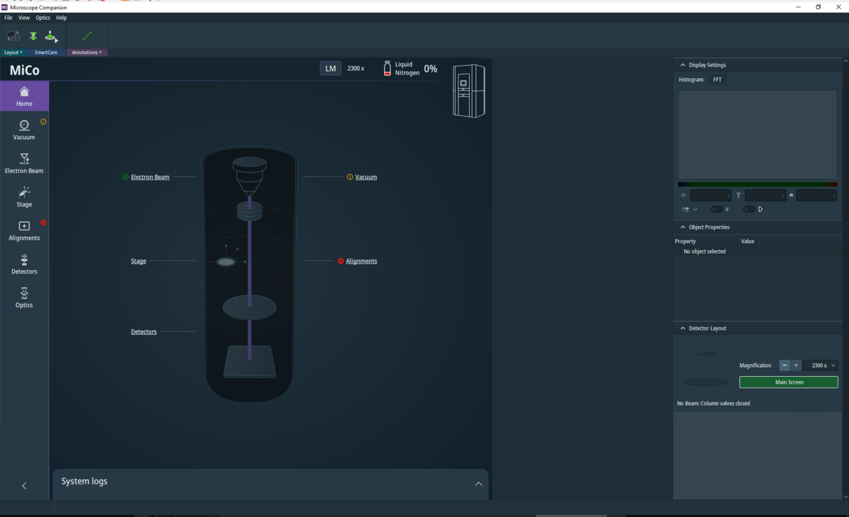Click the liquid nitrogen bottle icon
This screenshot has width=849, height=517.
point(387,68)
